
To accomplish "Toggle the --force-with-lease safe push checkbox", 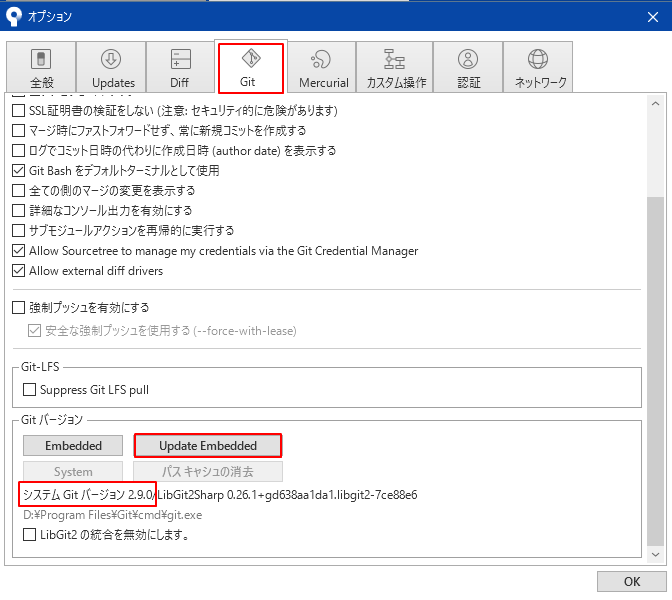I will pos(34,331).
